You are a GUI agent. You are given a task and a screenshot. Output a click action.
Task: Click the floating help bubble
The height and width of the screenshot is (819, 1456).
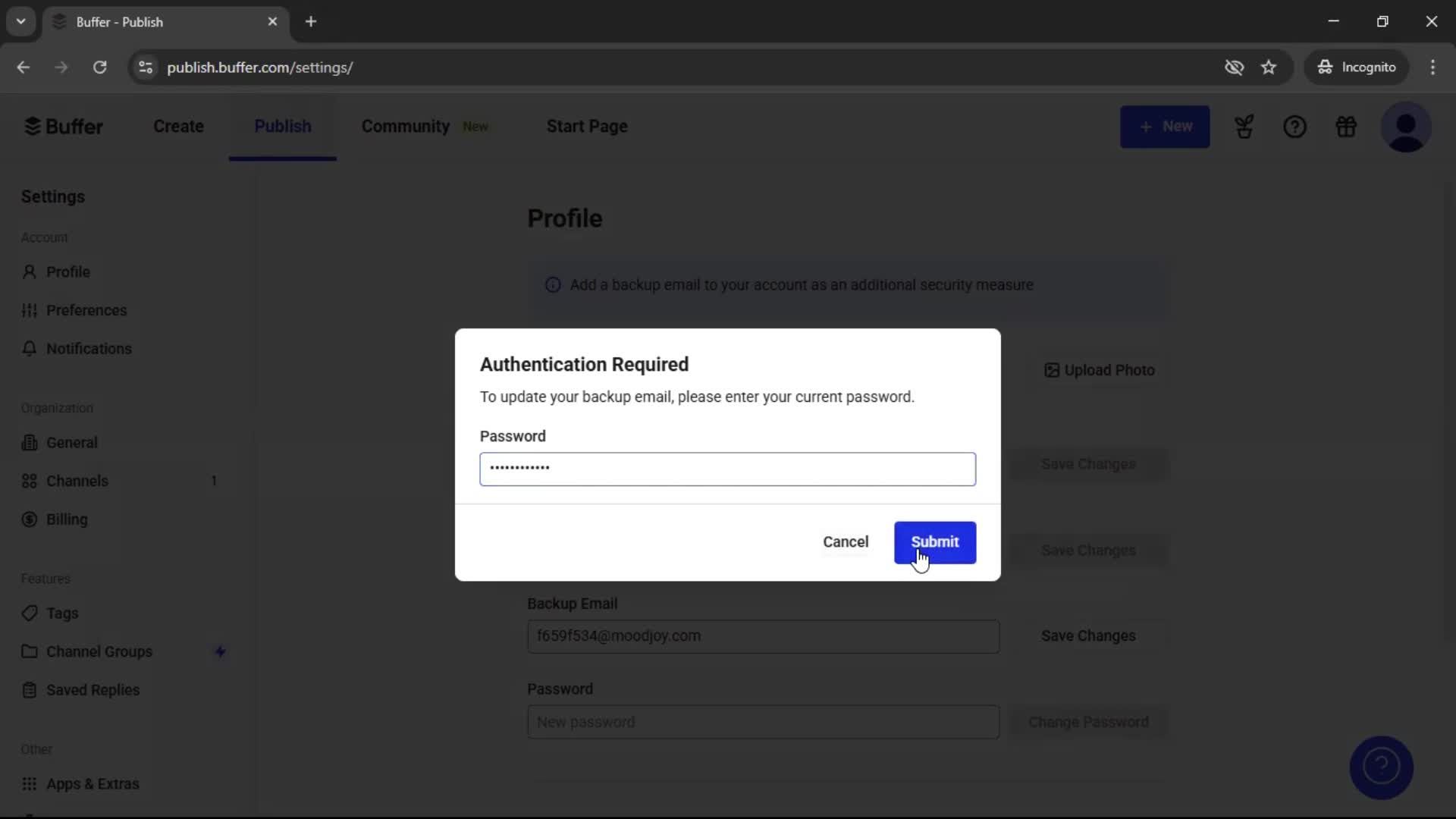pyautogui.click(x=1381, y=767)
